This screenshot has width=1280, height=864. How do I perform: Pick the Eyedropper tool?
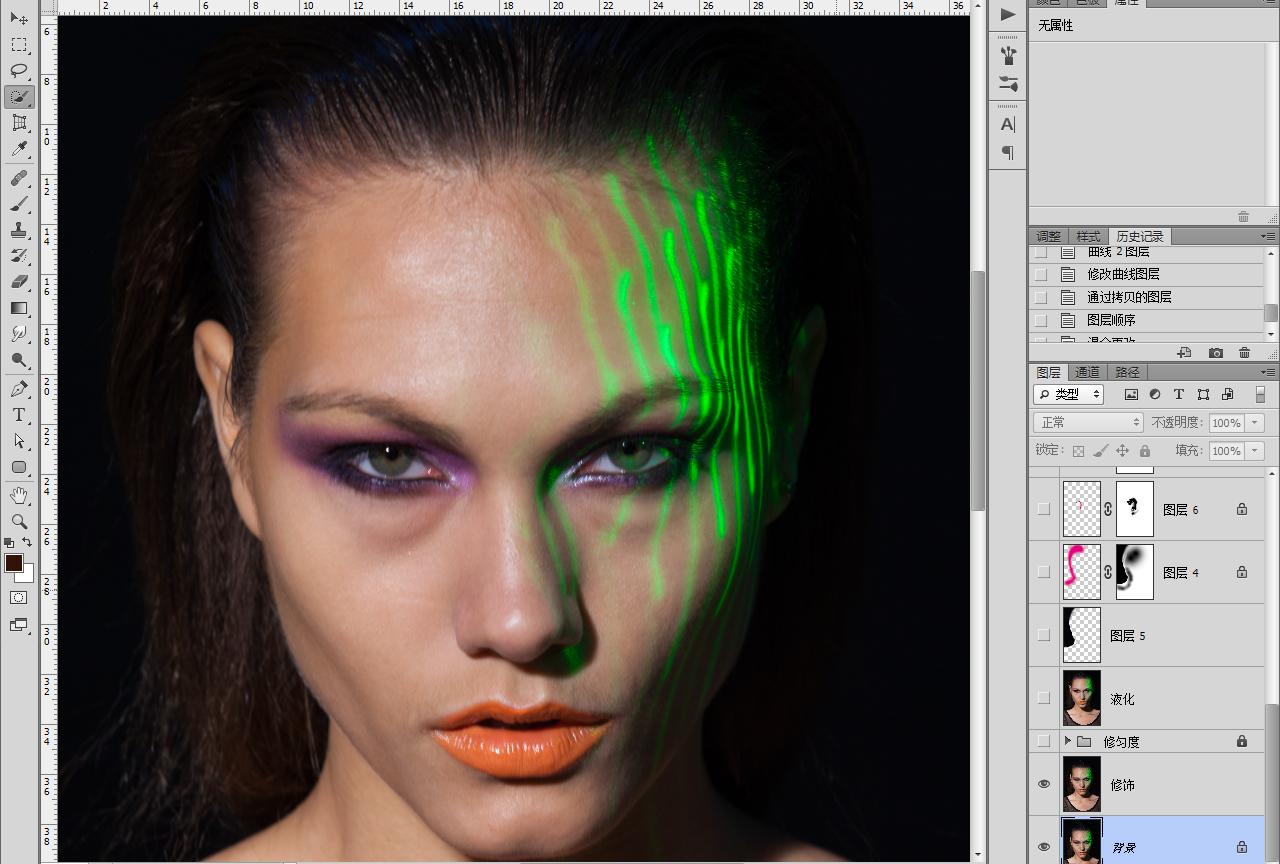point(19,149)
